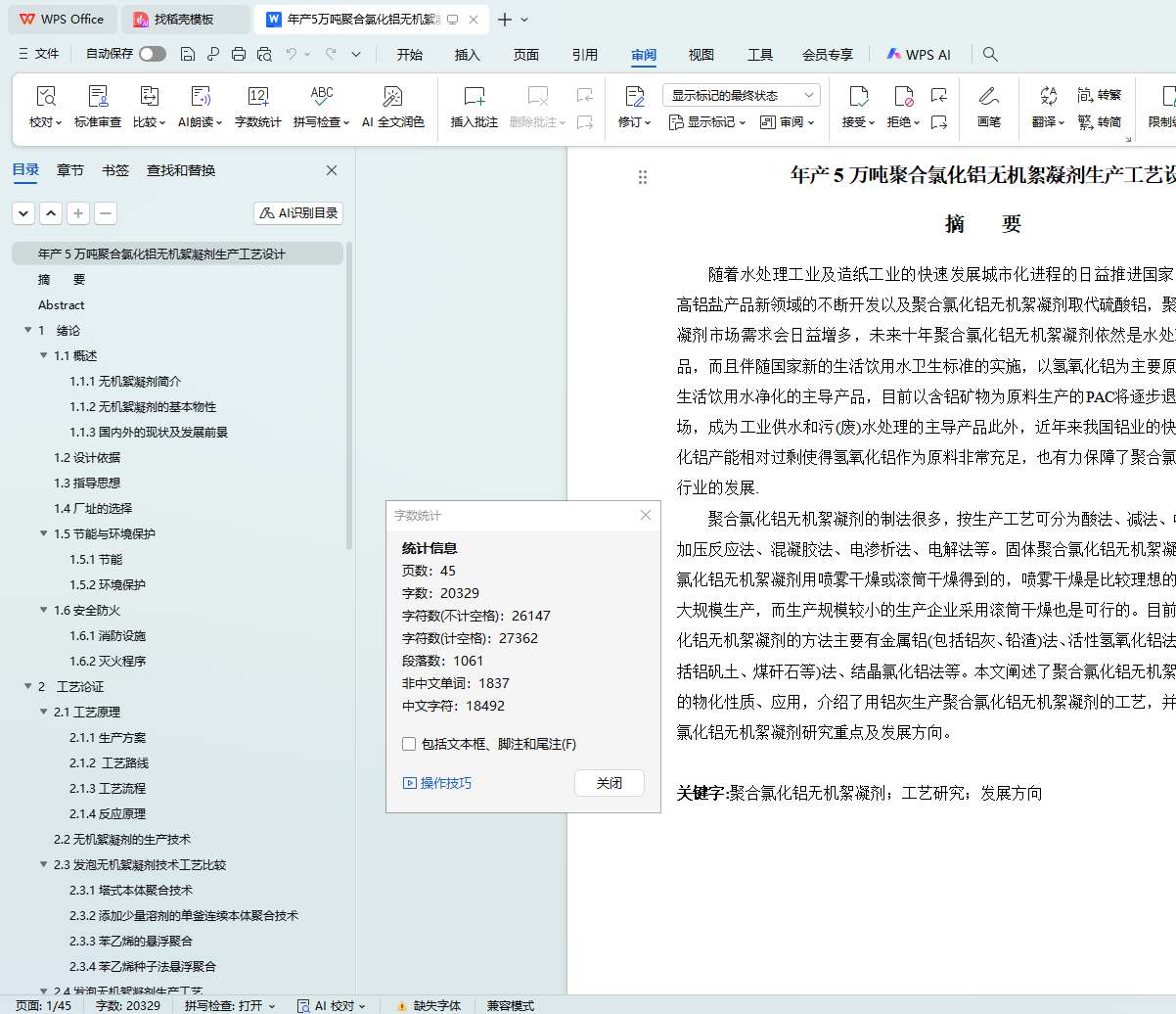
Task: Select the 画笔 pen tool
Action: [x=988, y=97]
